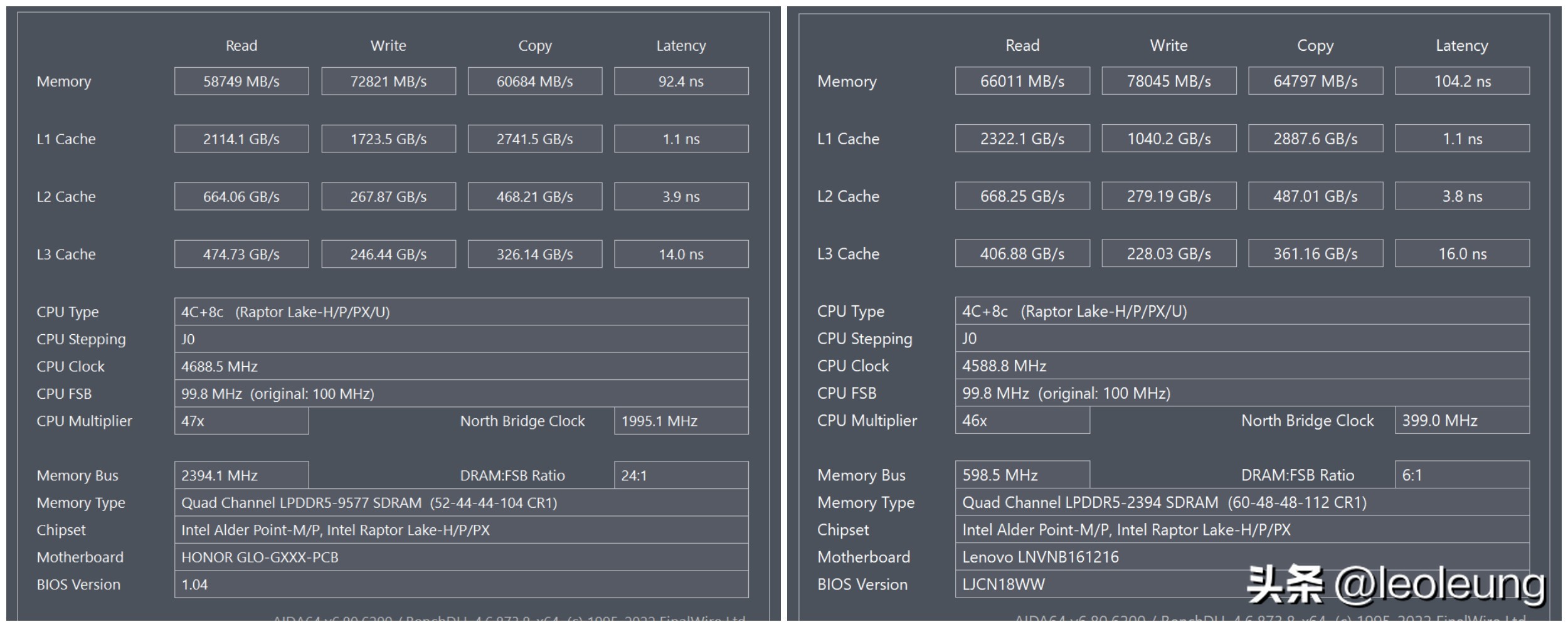This screenshot has height=627, width=1568.
Task: Click the 4688.5 MHz CPU Clock field
Action: pos(461,367)
